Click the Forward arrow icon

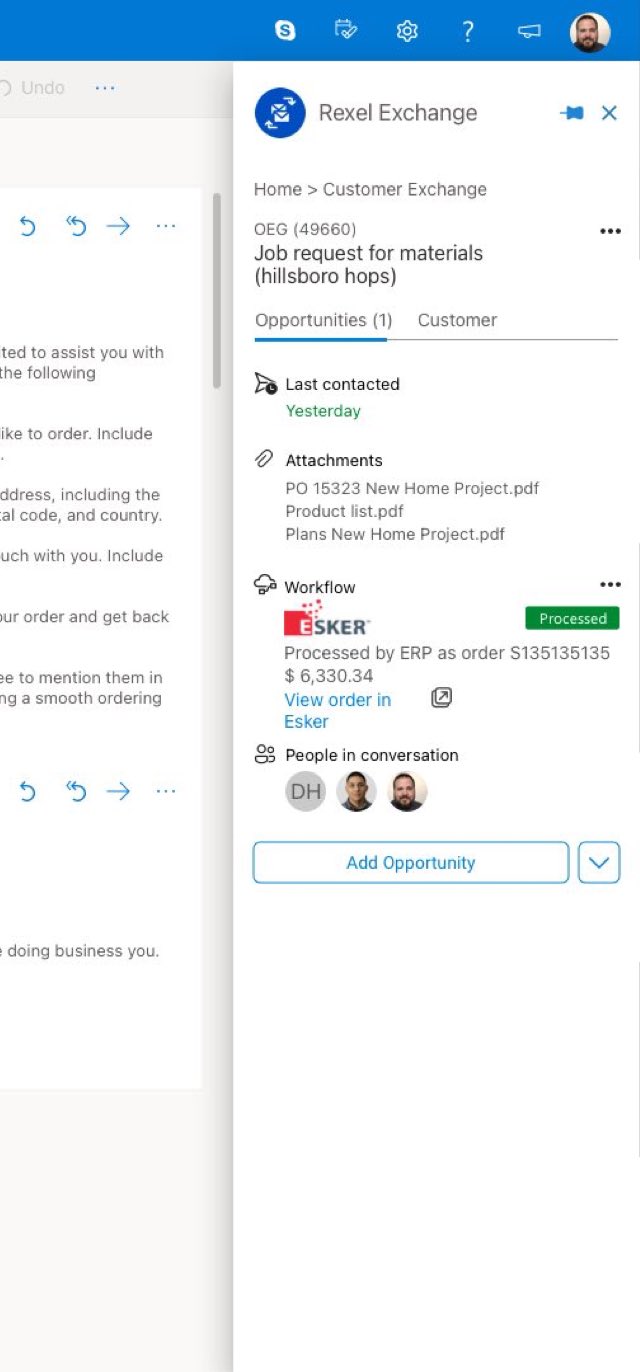119,226
